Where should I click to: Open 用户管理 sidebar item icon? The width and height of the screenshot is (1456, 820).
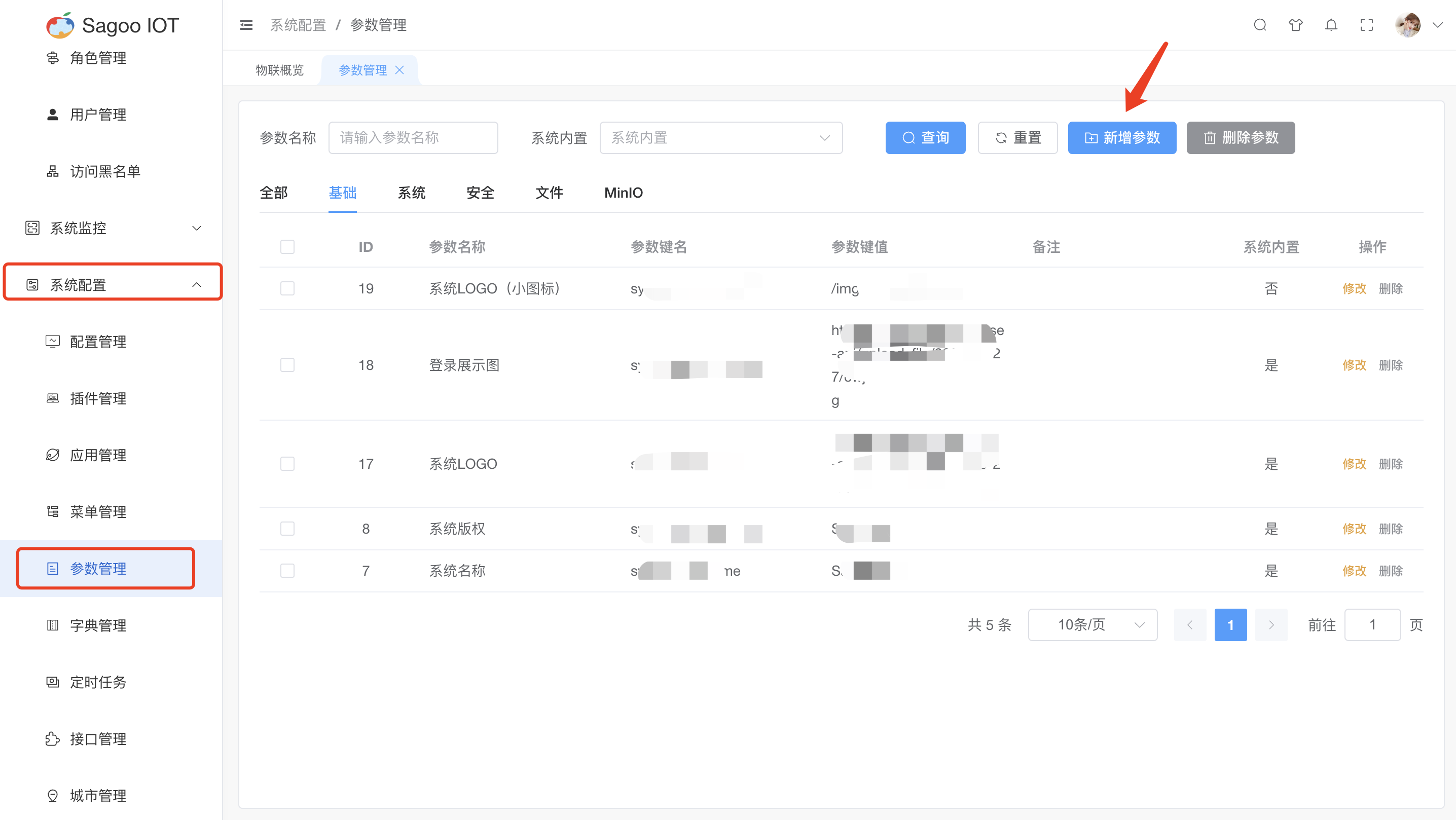coord(53,115)
